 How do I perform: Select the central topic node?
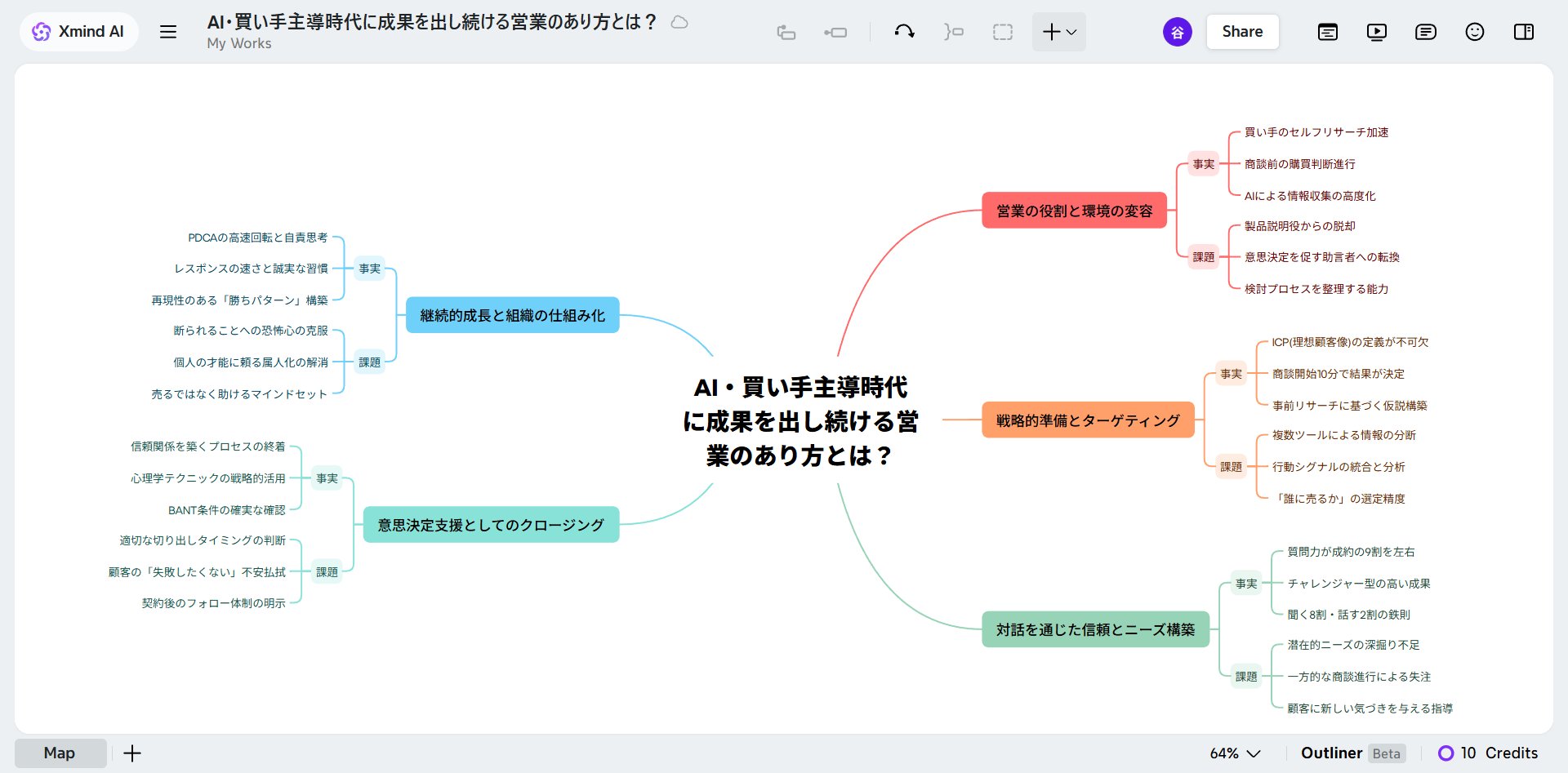point(800,420)
